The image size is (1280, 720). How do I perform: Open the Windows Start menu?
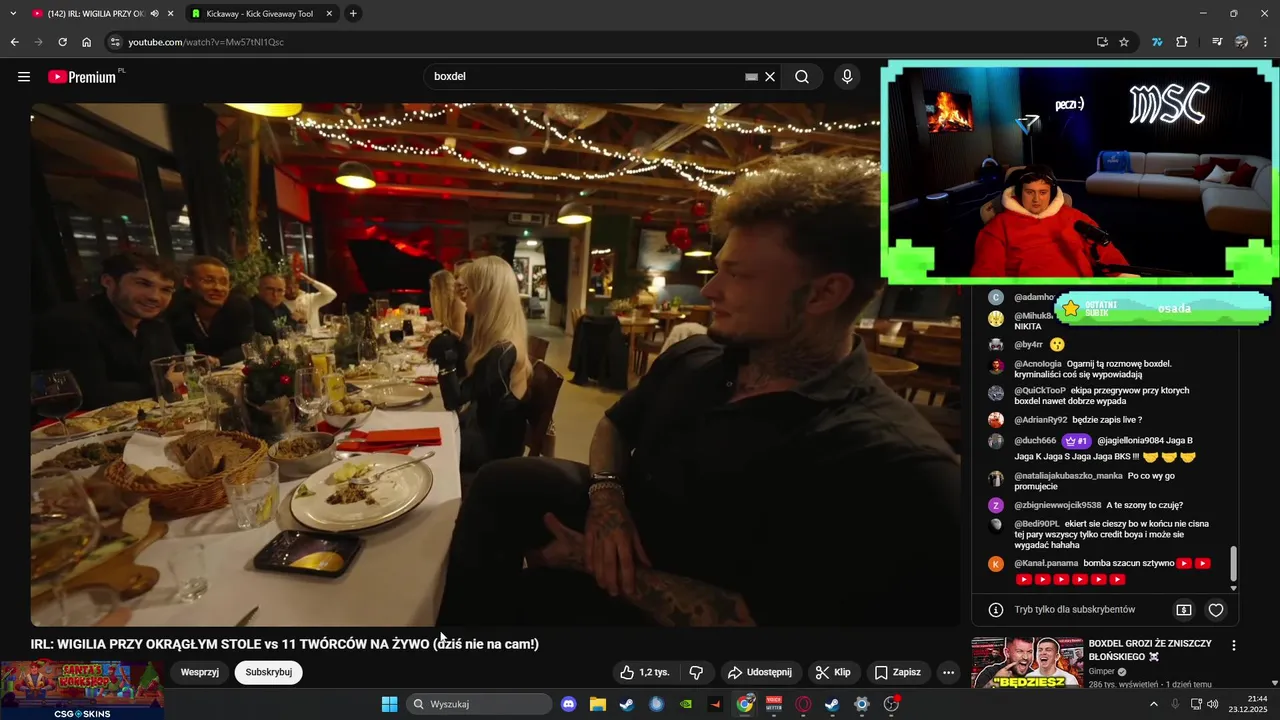click(x=389, y=704)
